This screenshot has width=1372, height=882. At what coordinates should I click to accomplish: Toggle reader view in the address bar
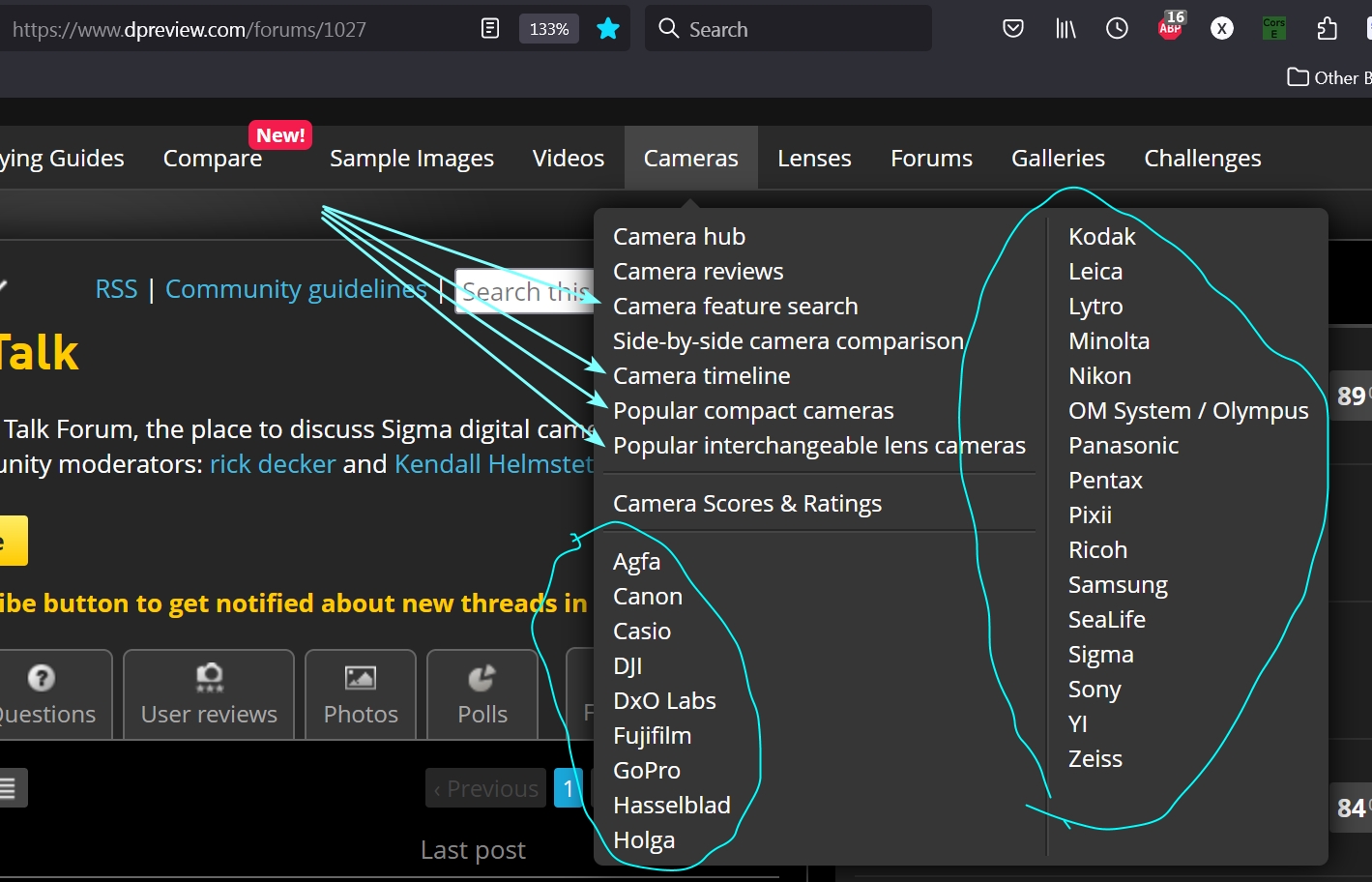pyautogui.click(x=490, y=29)
